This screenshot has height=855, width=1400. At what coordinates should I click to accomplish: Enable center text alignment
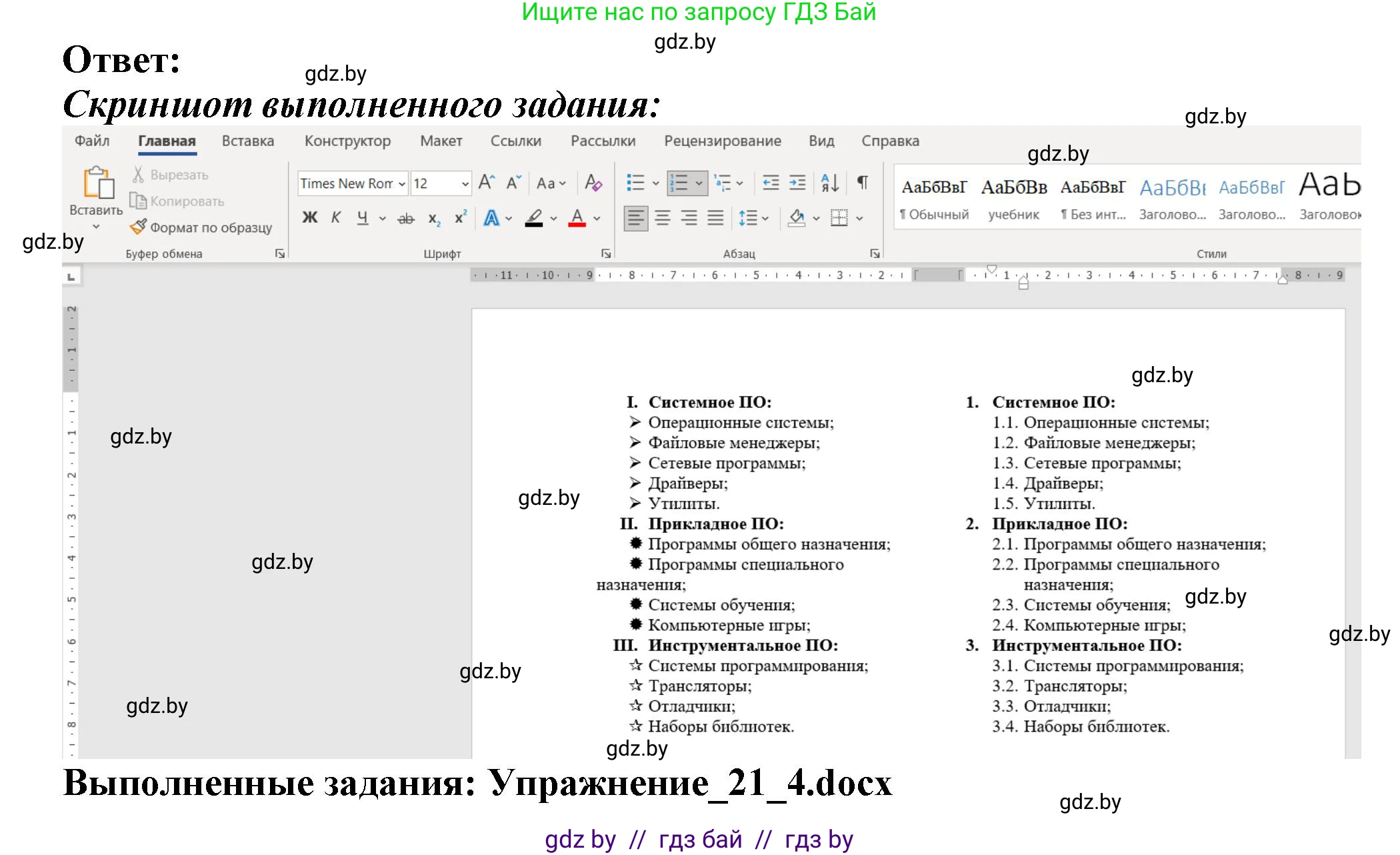tap(662, 218)
